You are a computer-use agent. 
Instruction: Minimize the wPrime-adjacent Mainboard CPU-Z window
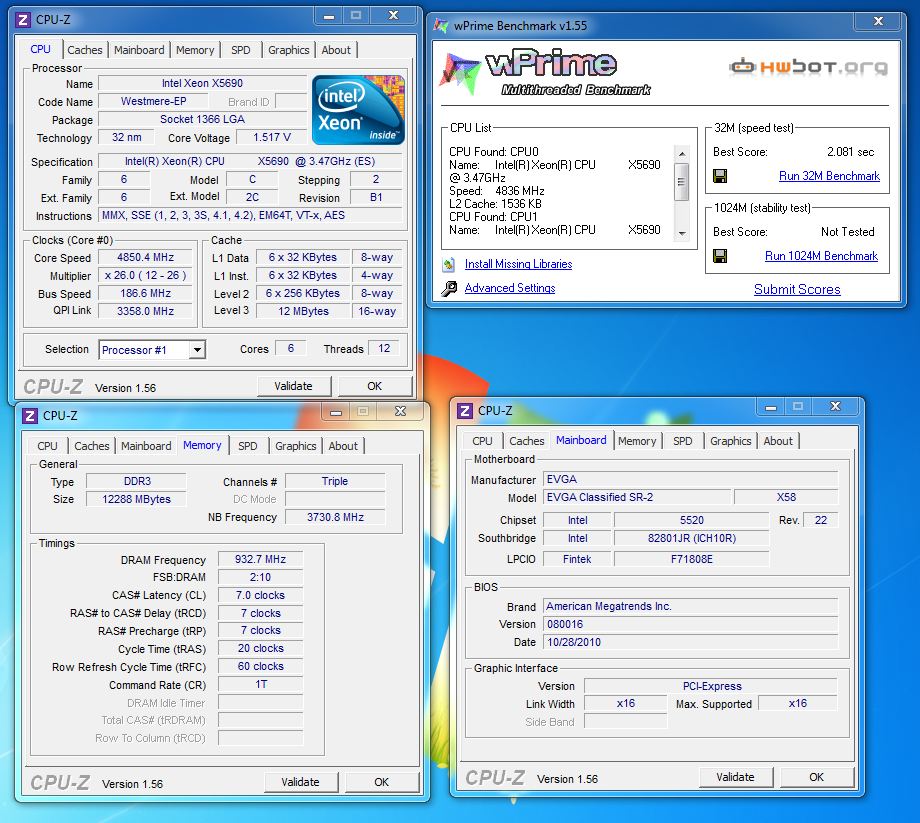coord(771,407)
